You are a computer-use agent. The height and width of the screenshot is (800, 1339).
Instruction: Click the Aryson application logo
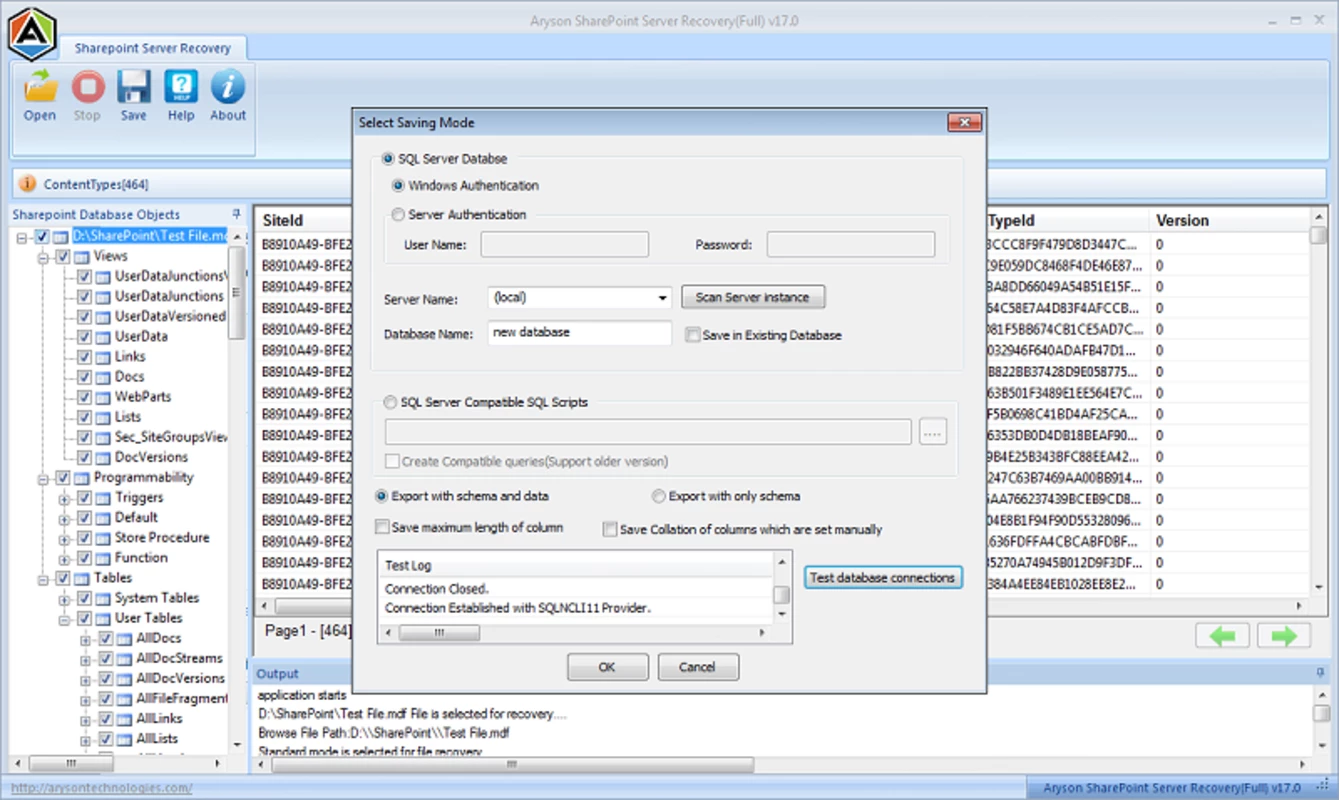click(31, 32)
